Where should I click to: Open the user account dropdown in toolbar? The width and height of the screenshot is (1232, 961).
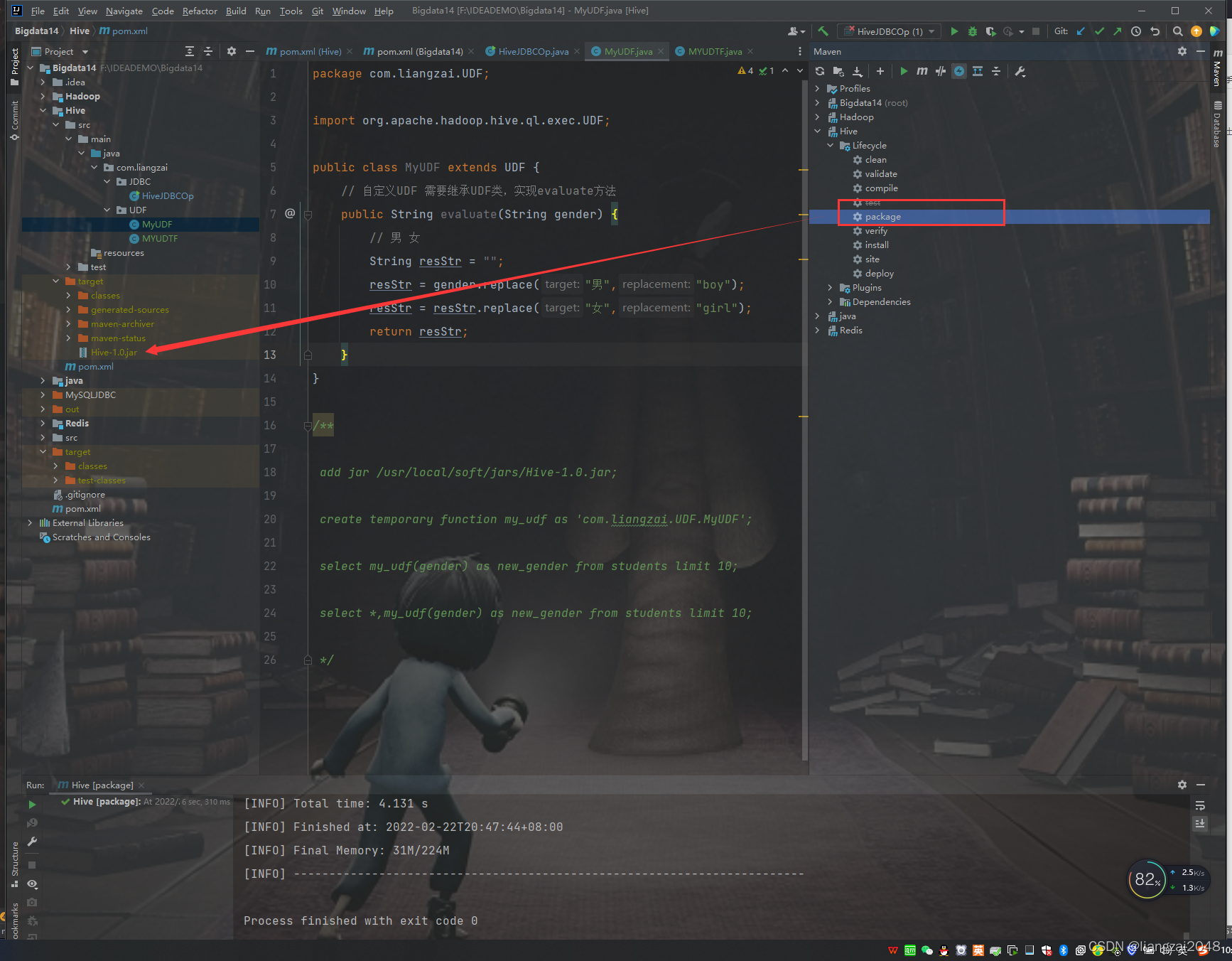796,31
